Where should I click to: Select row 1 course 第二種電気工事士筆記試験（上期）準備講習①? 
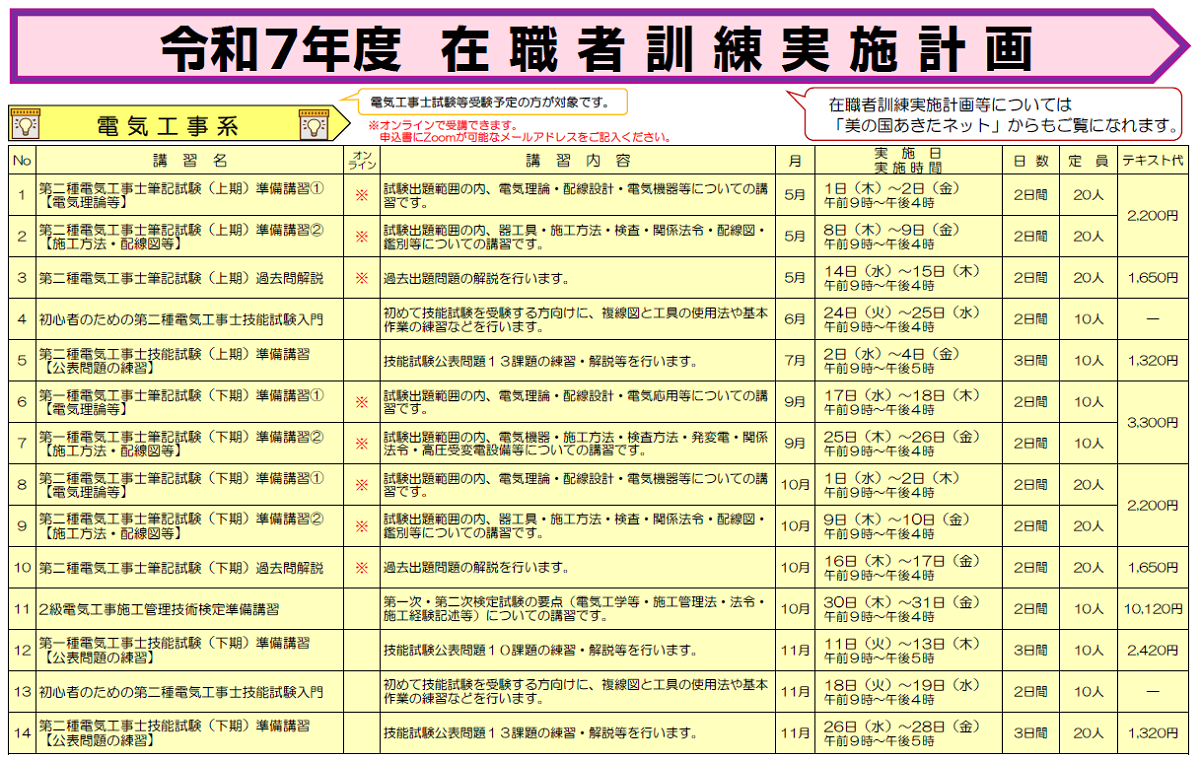[182, 187]
